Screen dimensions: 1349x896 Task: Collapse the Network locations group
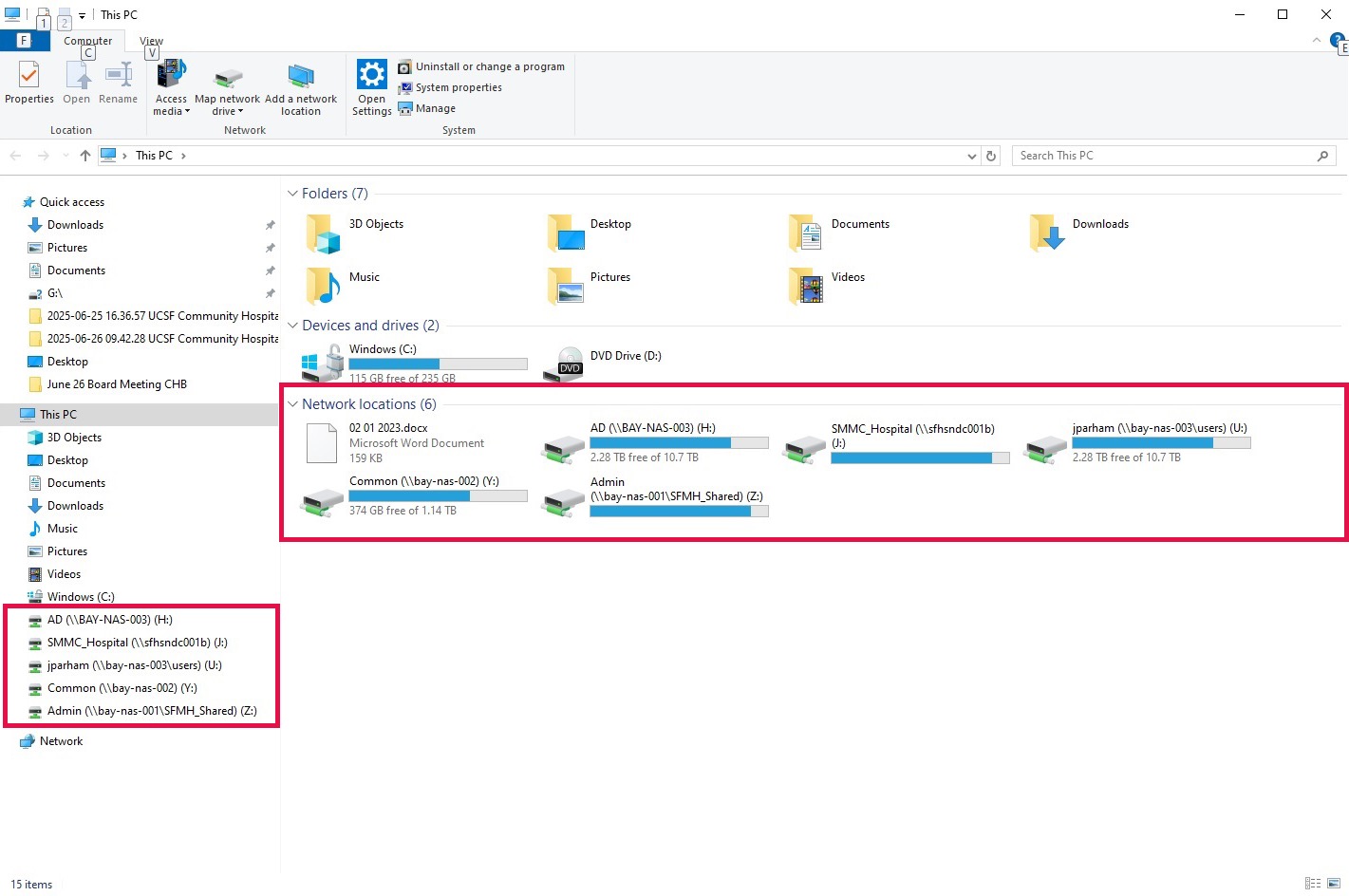click(292, 404)
